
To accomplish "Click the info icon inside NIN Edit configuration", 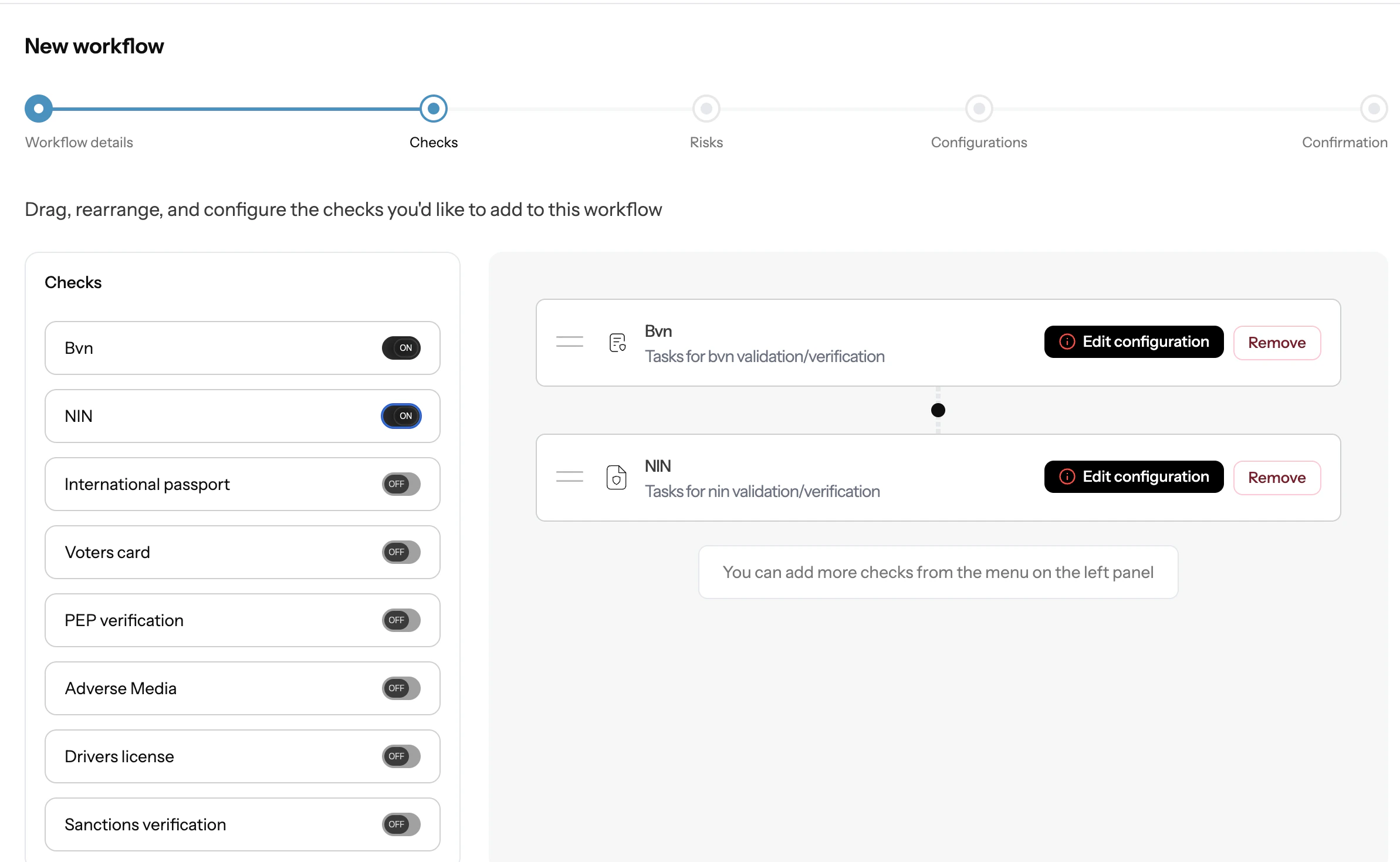I will [x=1067, y=476].
